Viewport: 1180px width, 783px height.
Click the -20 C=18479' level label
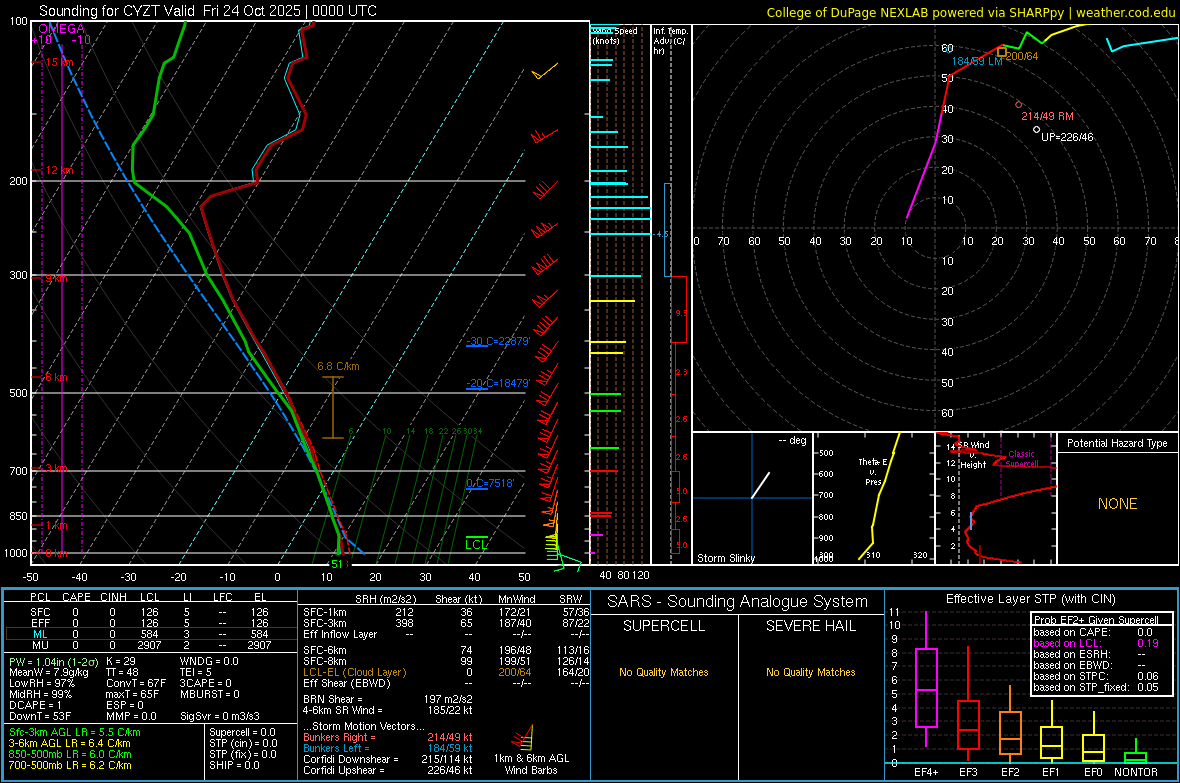click(x=498, y=383)
